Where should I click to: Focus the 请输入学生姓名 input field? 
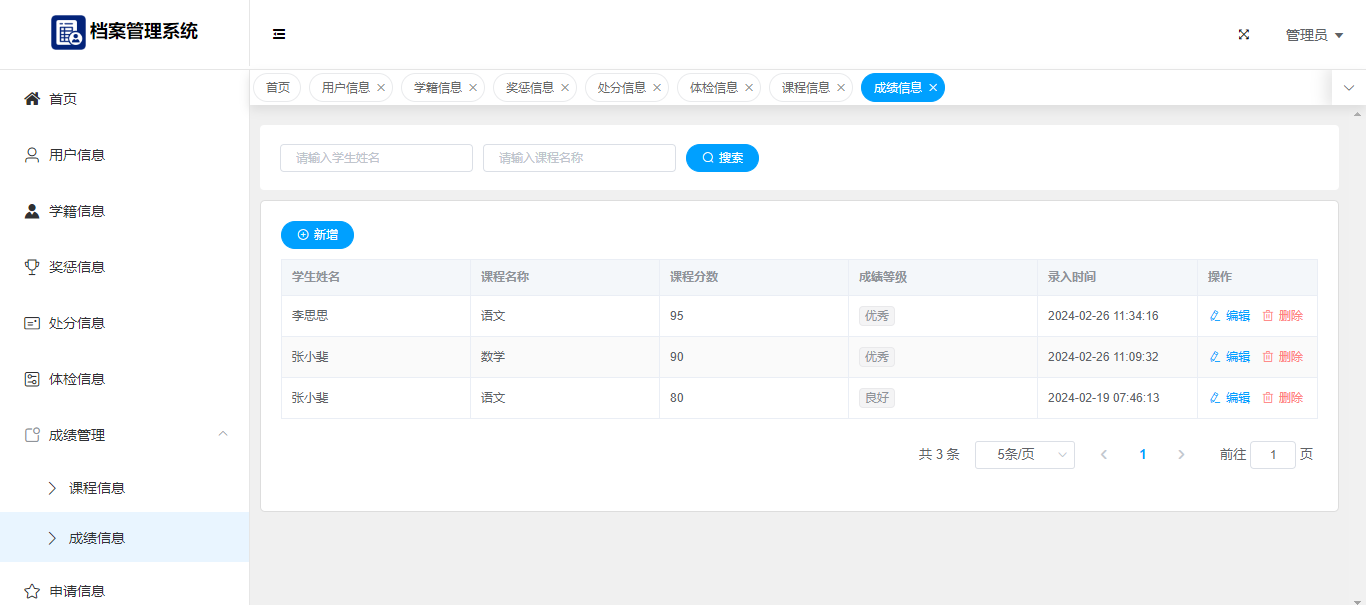376,158
